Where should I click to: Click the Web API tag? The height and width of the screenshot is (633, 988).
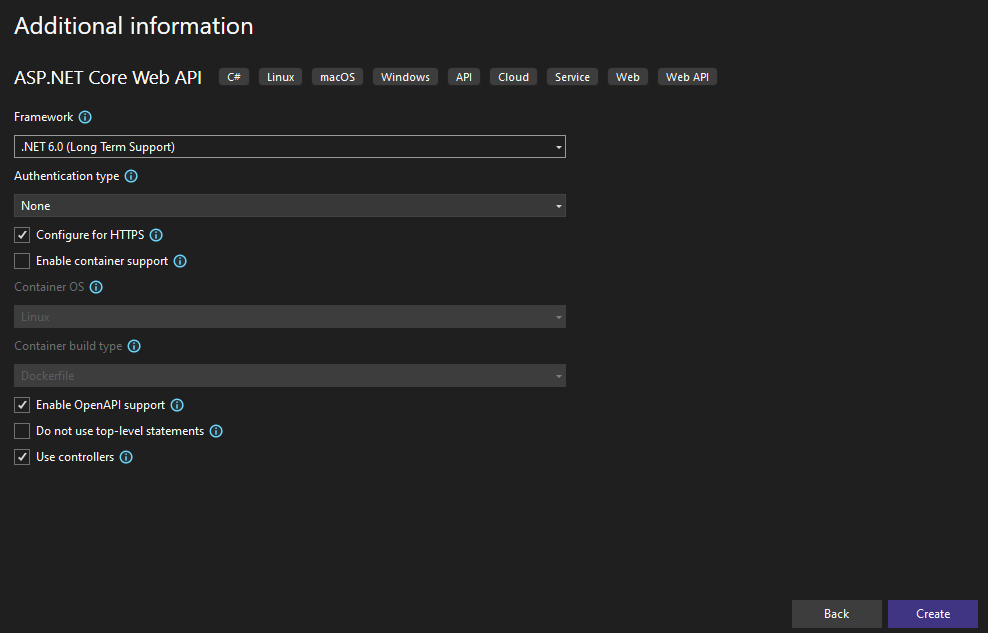pyautogui.click(x=687, y=77)
